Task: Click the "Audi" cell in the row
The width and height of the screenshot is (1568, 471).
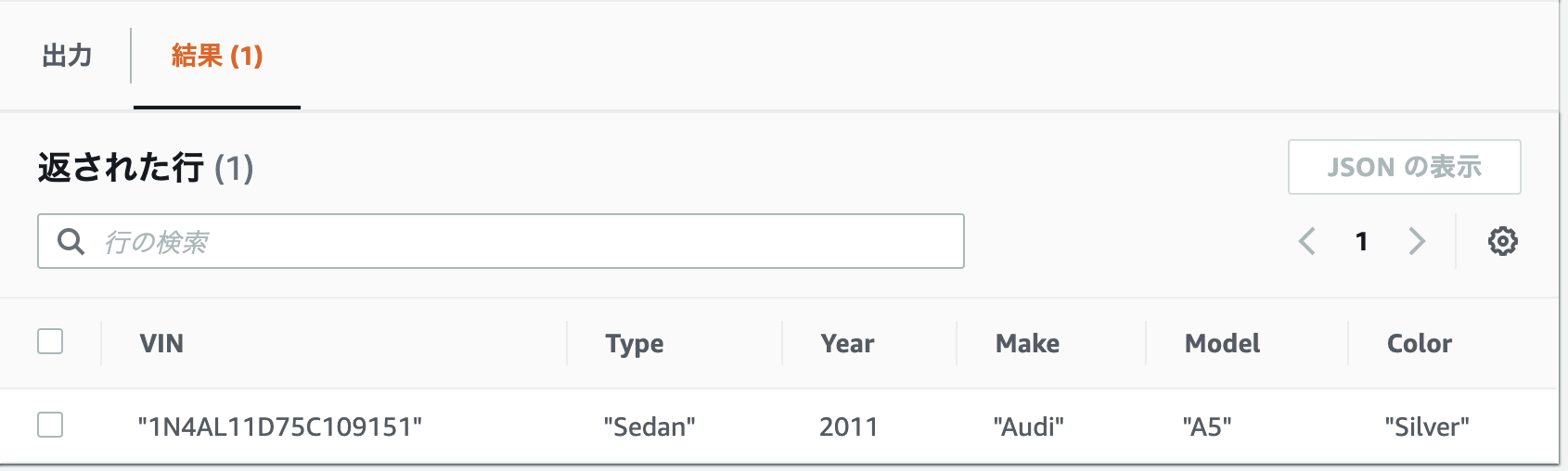Action: 1028,426
